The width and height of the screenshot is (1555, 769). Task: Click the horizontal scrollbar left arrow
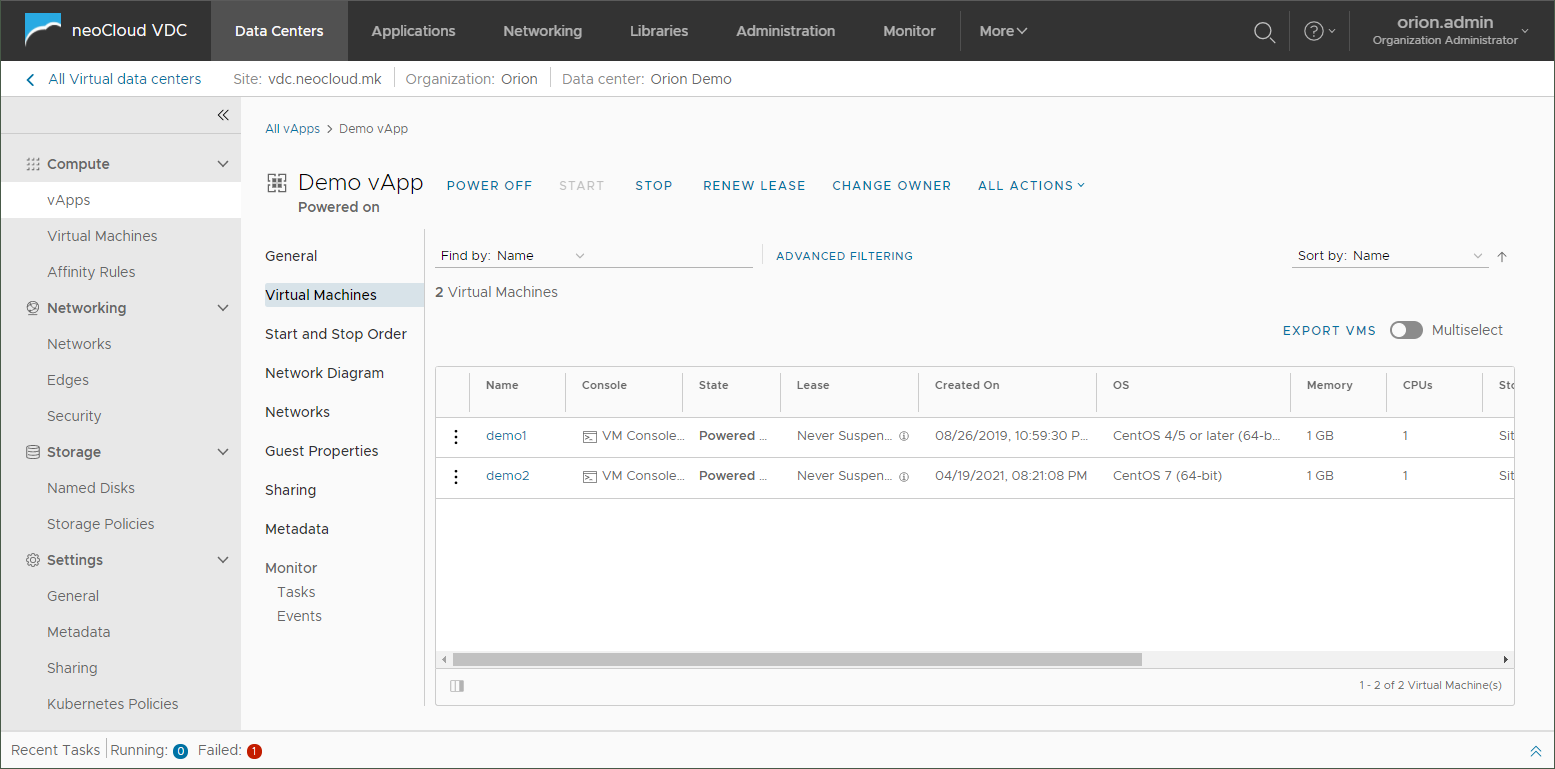click(x=443, y=660)
